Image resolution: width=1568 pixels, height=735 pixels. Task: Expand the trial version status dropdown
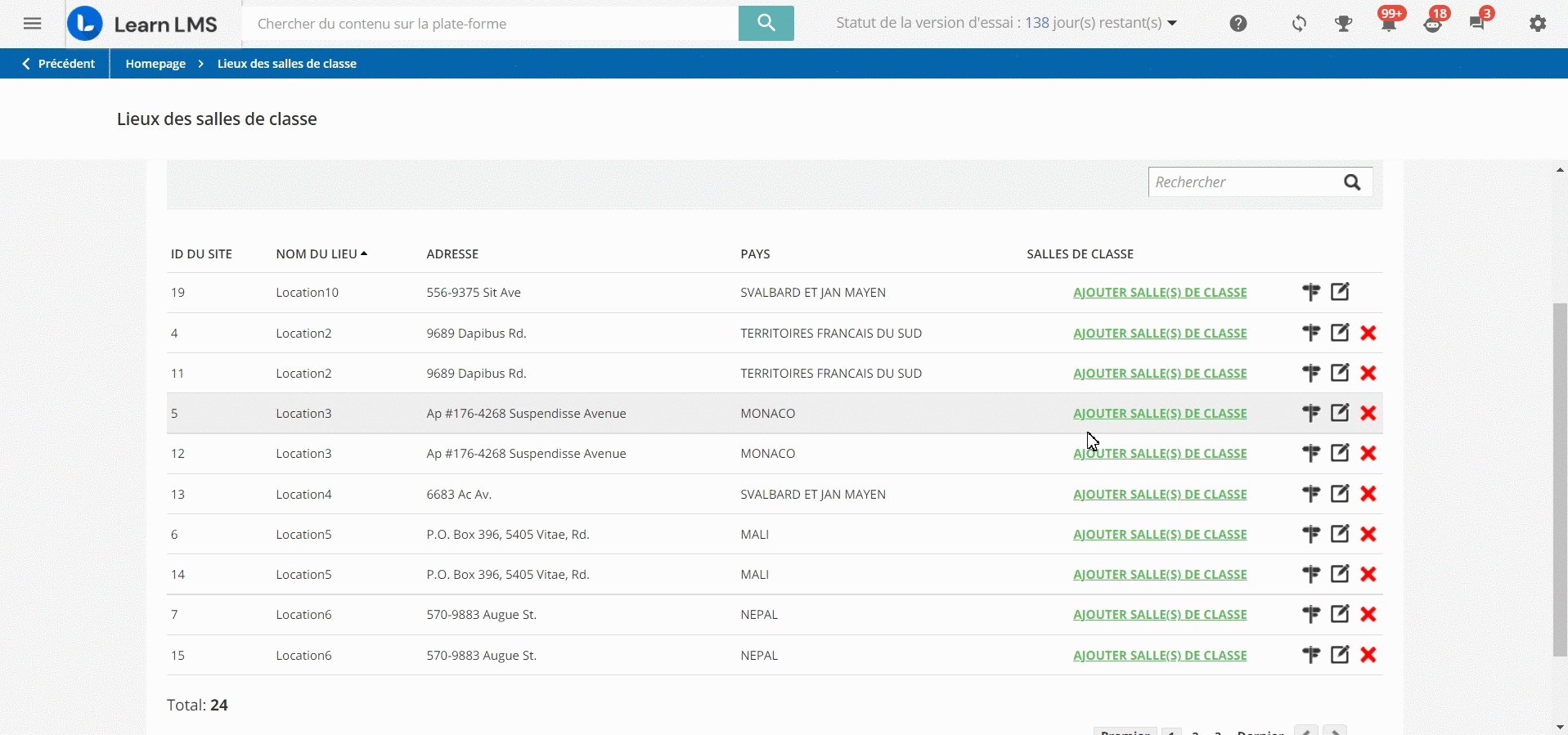(1006, 23)
